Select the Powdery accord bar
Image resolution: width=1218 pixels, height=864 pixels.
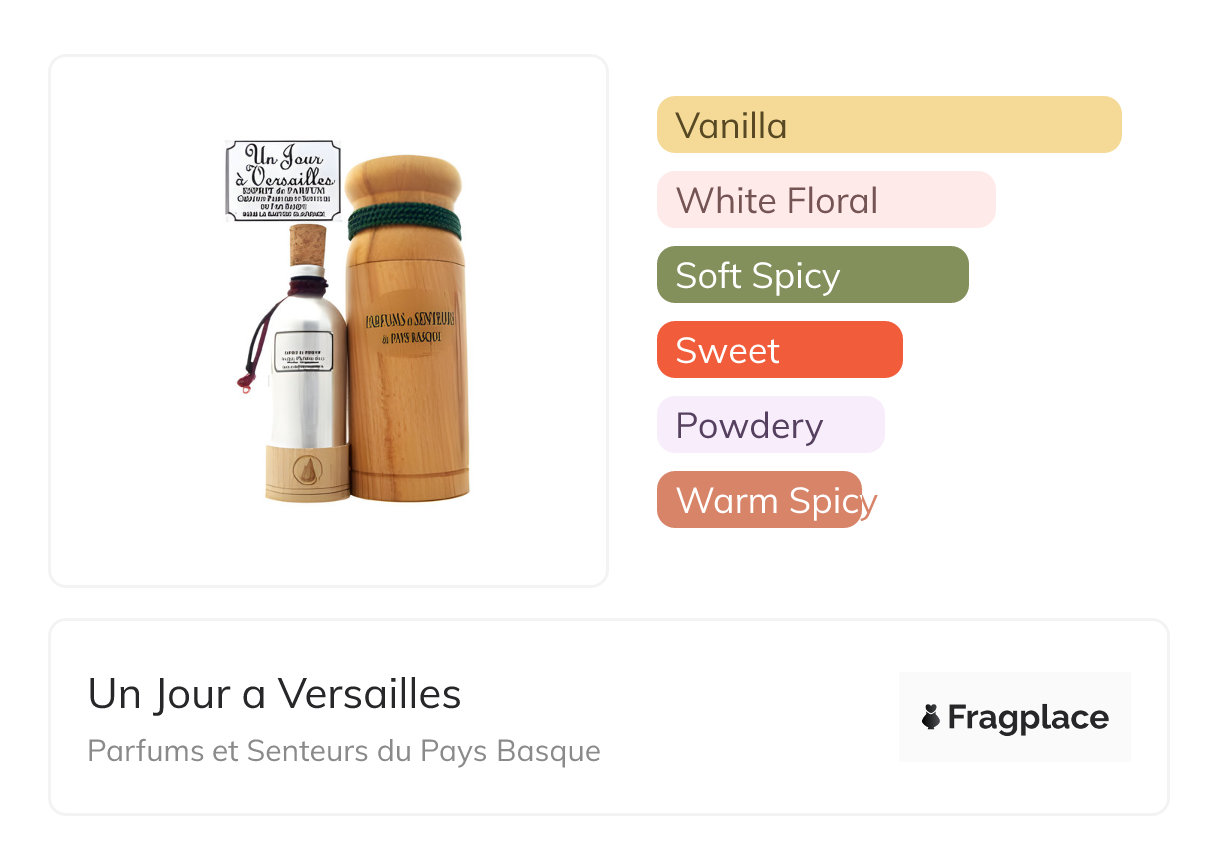click(770, 425)
